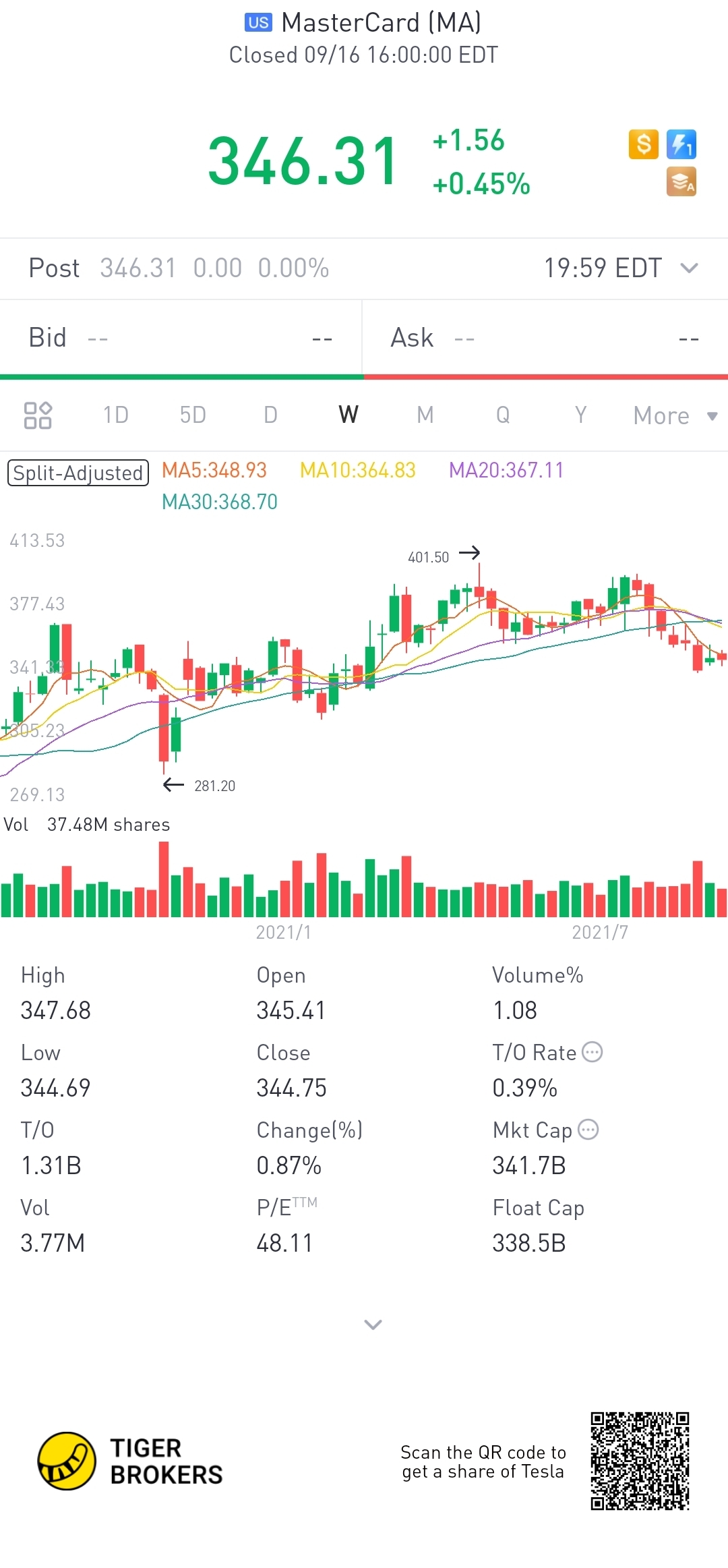Tap the MA20:367.11 indicator label

pyautogui.click(x=506, y=470)
